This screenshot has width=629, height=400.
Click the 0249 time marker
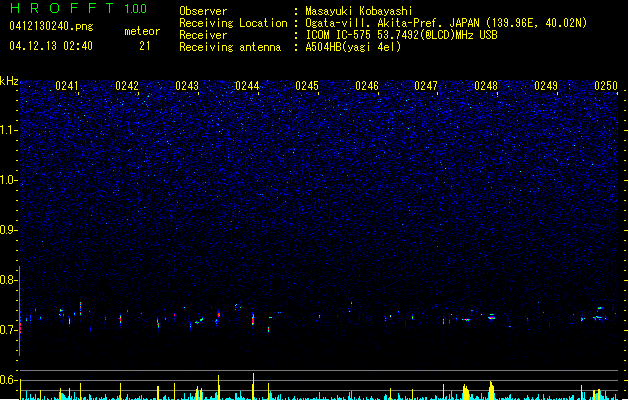(x=546, y=86)
